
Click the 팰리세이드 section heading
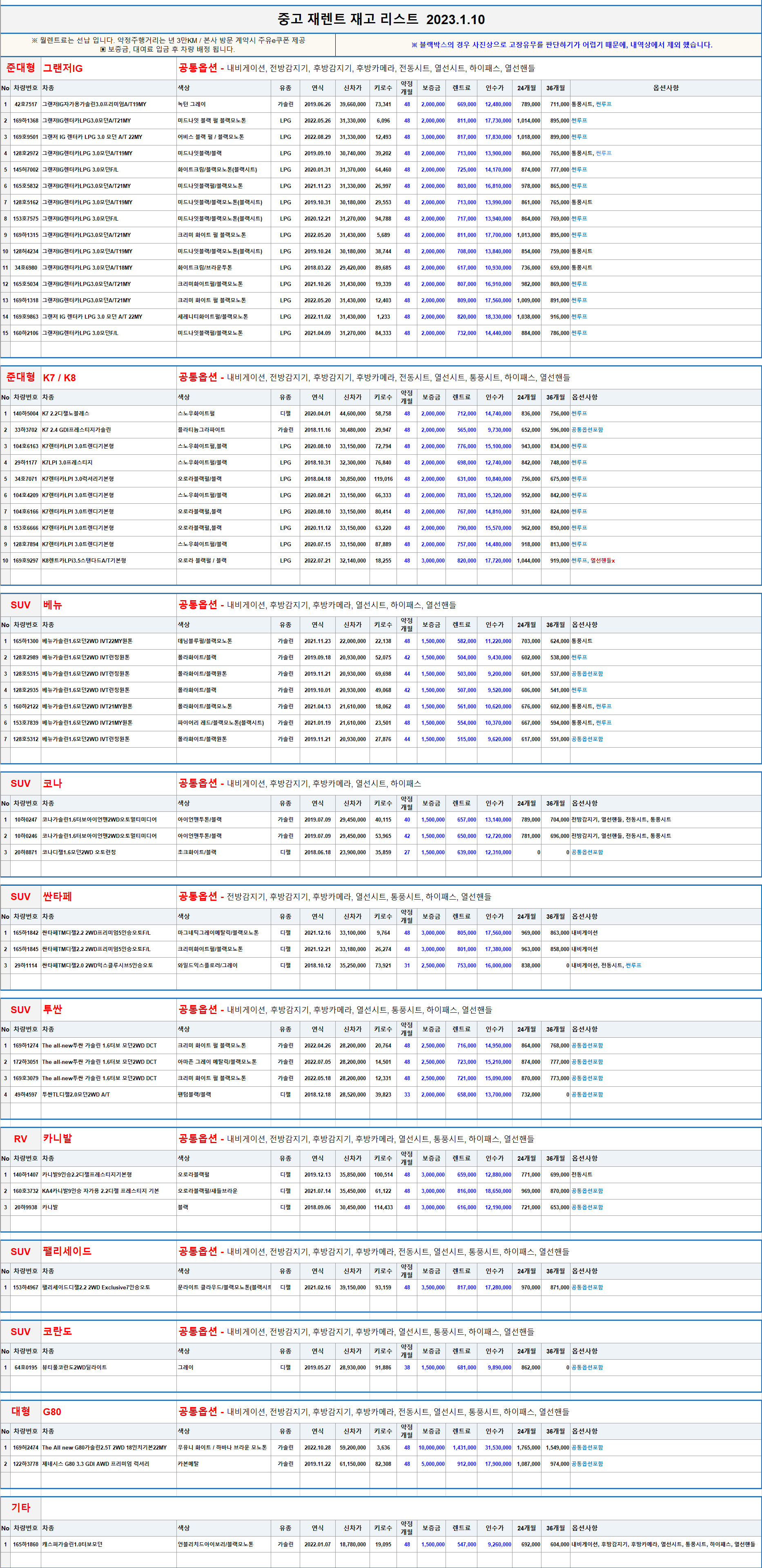click(x=67, y=1251)
